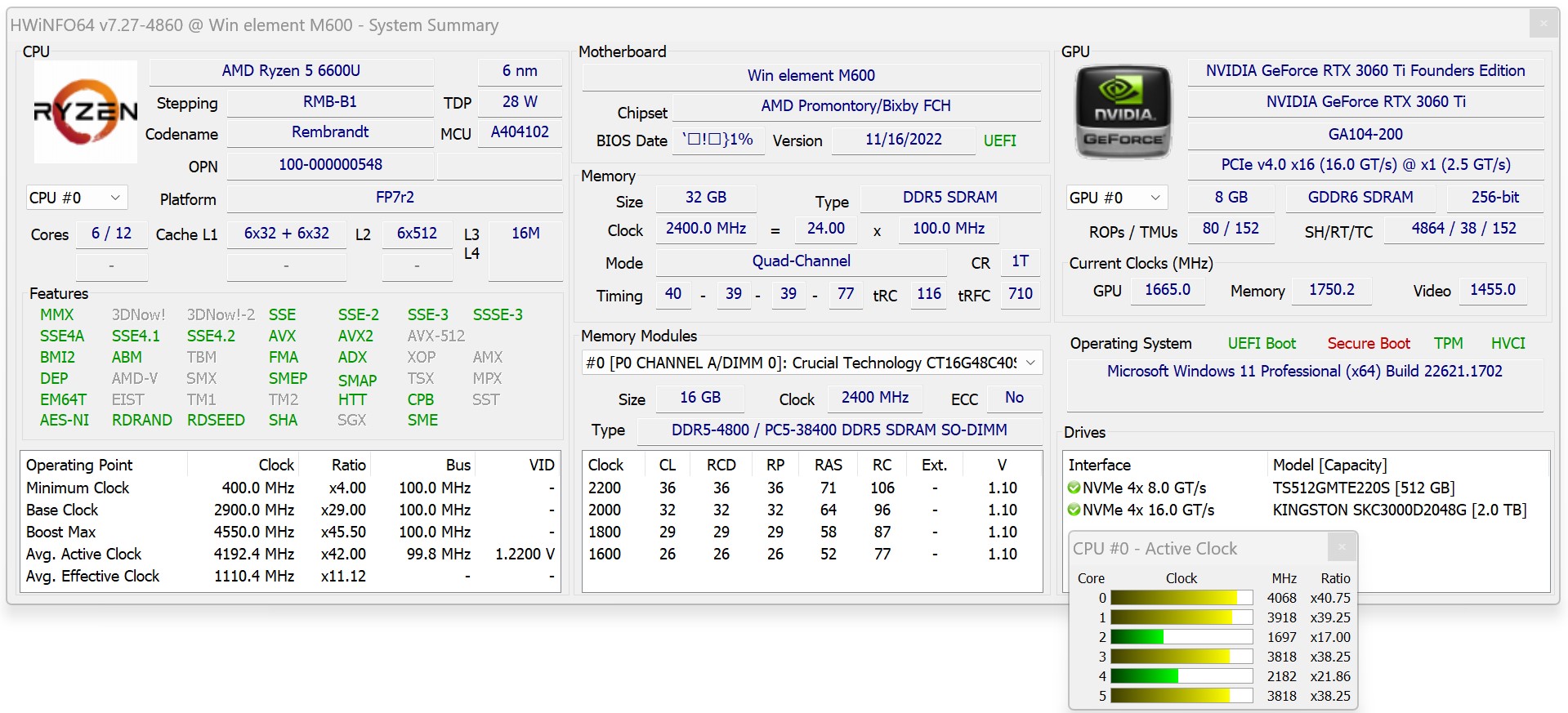Click the green status icon beside NVMe 4x 16.0 GT/s
This screenshot has height=713, width=1568.
click(1074, 510)
